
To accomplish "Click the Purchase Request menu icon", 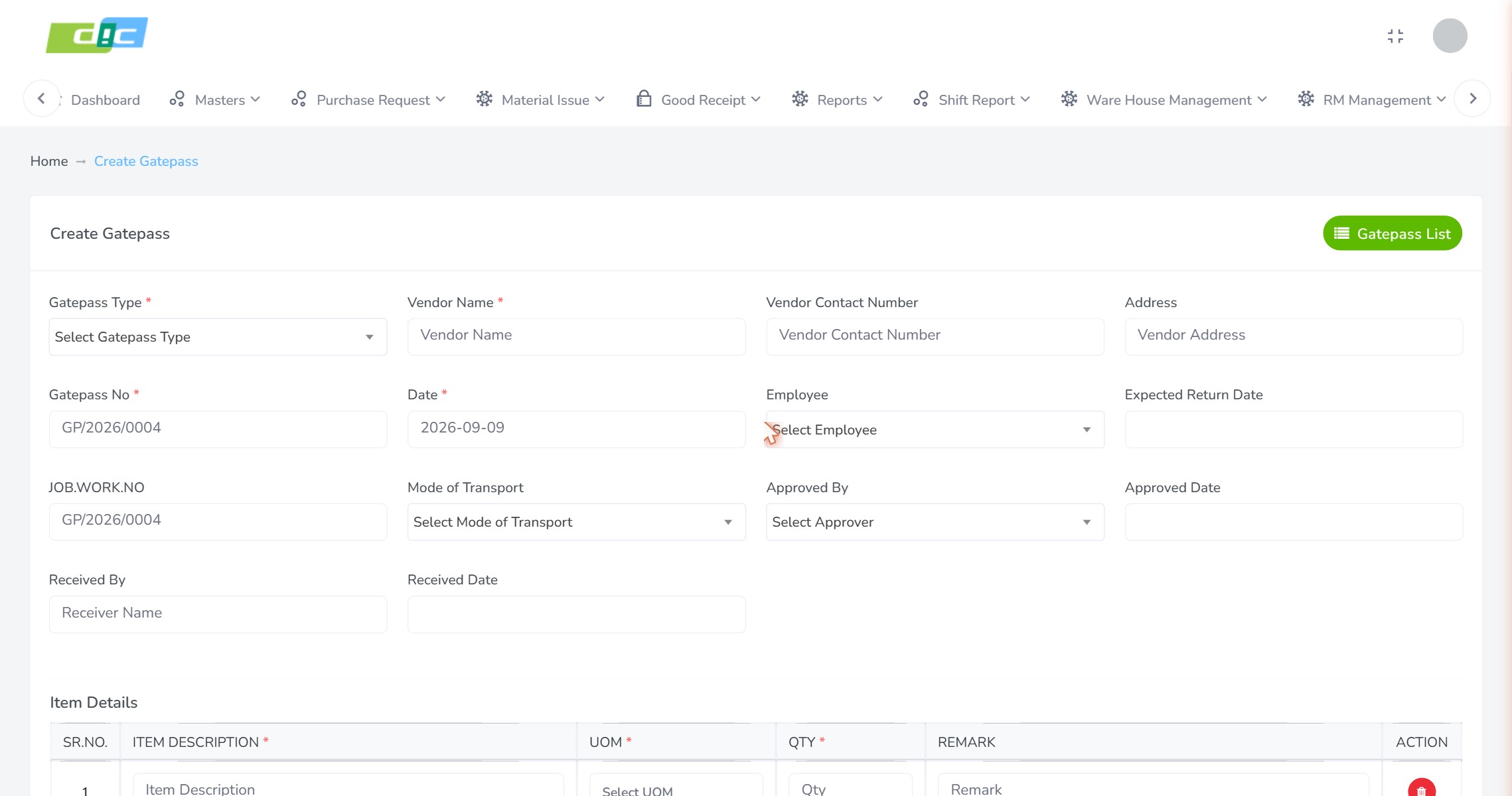I will tap(299, 99).
